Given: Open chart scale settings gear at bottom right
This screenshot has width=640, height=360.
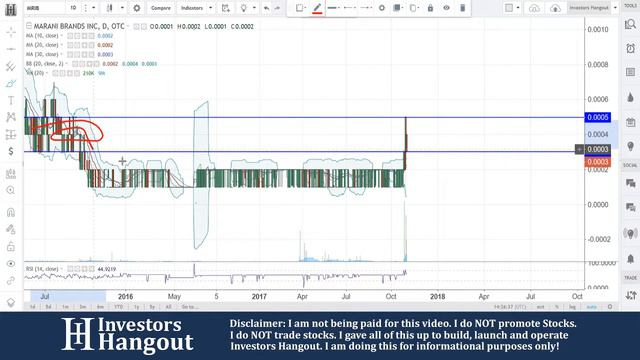Looking at the screenshot, I should [x=610, y=307].
